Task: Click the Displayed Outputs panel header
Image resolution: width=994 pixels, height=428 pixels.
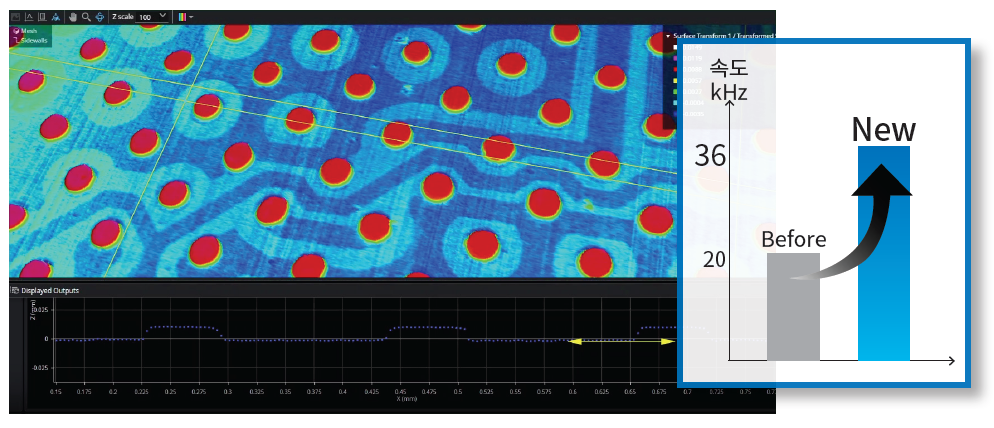Action: click(50, 290)
